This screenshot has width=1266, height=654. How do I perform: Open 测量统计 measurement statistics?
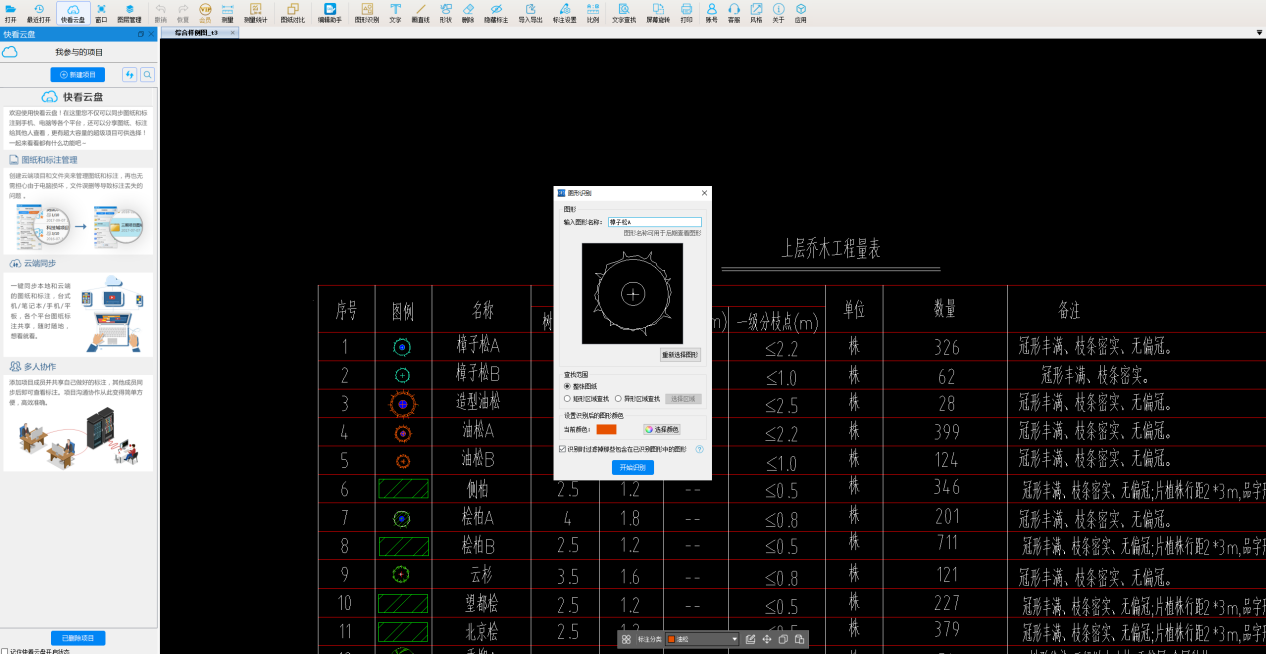pyautogui.click(x=255, y=12)
